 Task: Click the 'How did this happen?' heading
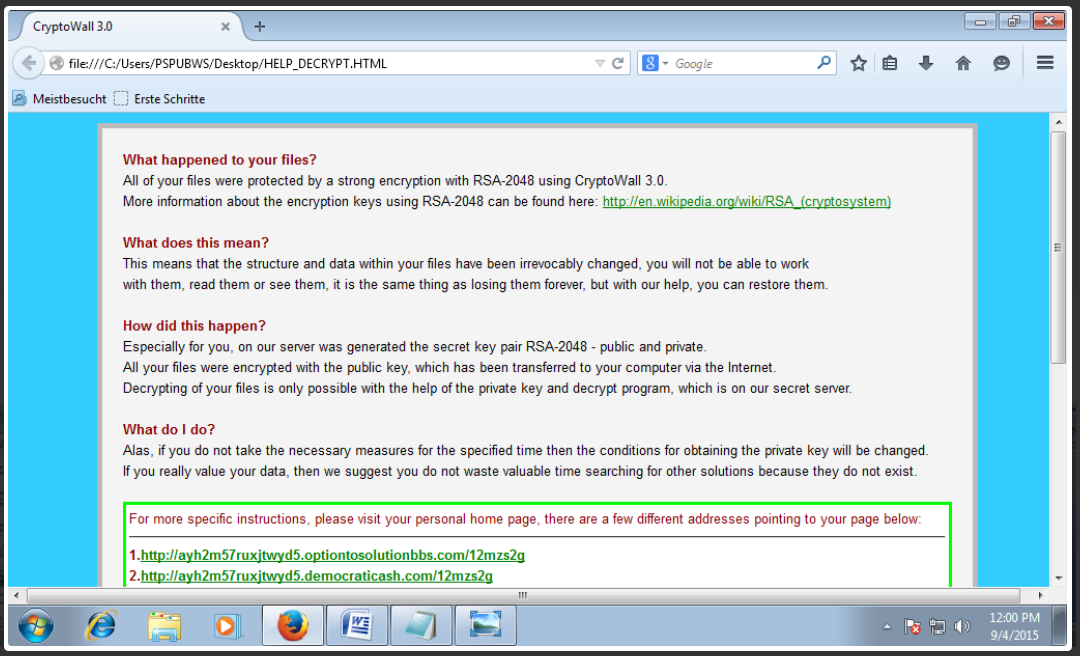click(x=194, y=325)
